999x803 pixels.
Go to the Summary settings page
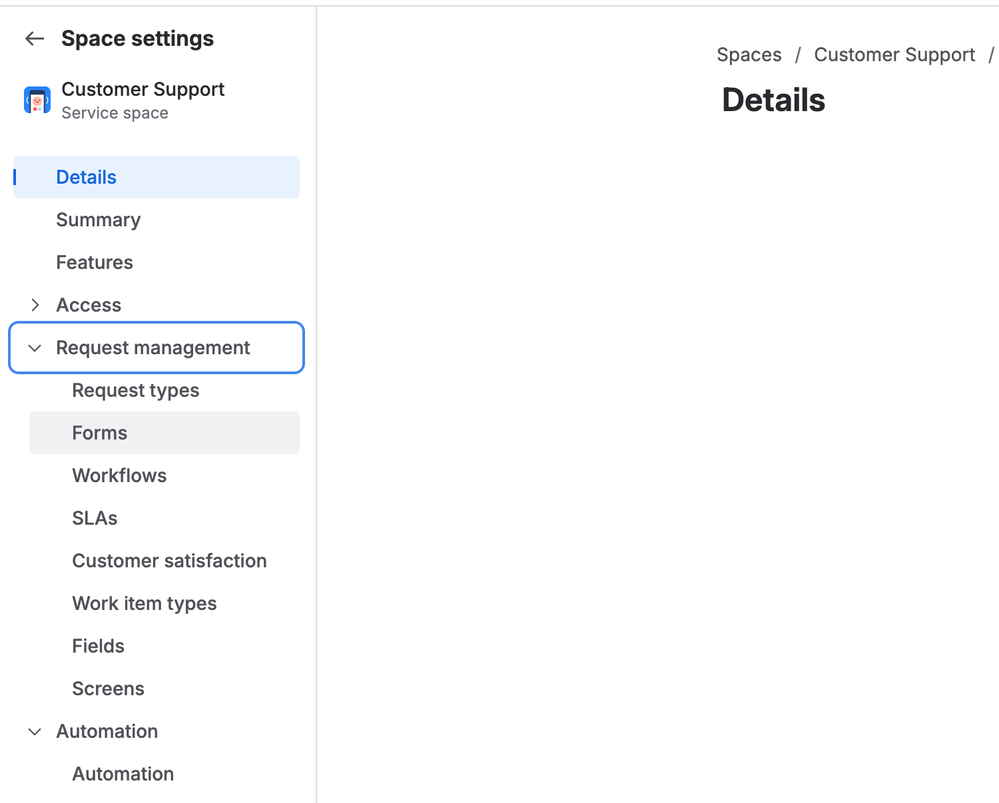click(x=98, y=220)
